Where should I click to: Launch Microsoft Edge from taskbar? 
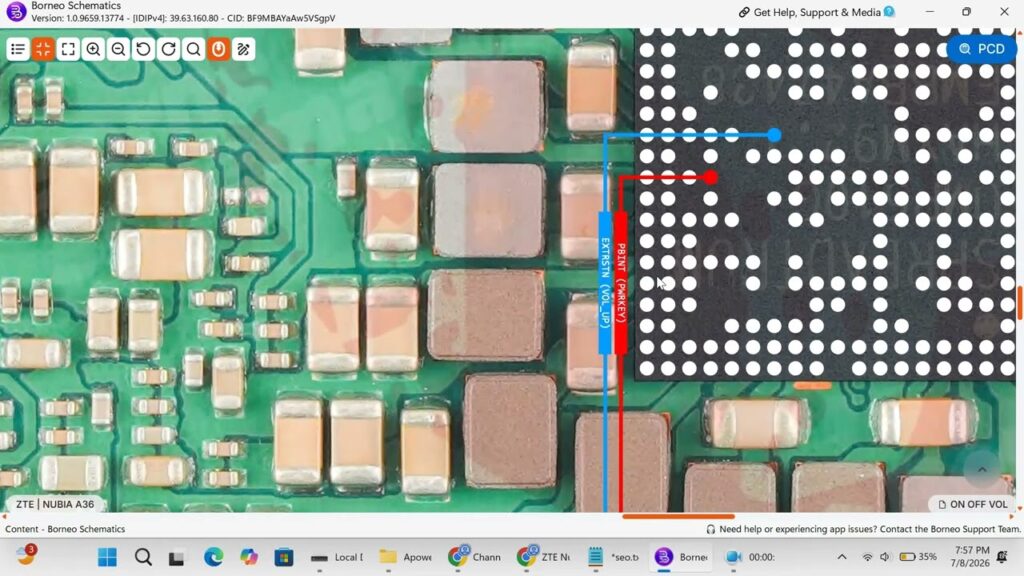point(213,557)
